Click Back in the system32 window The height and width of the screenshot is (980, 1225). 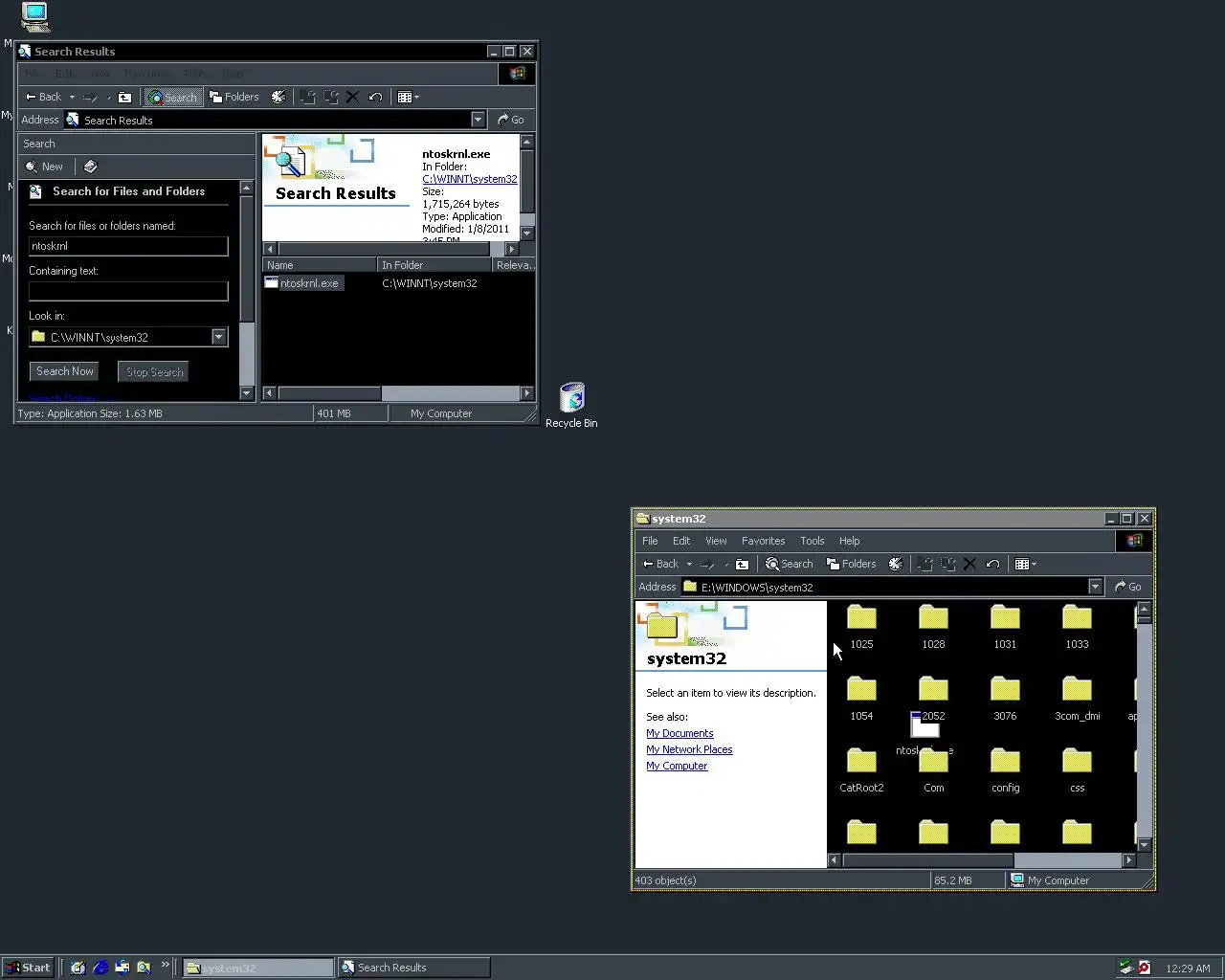pos(660,564)
